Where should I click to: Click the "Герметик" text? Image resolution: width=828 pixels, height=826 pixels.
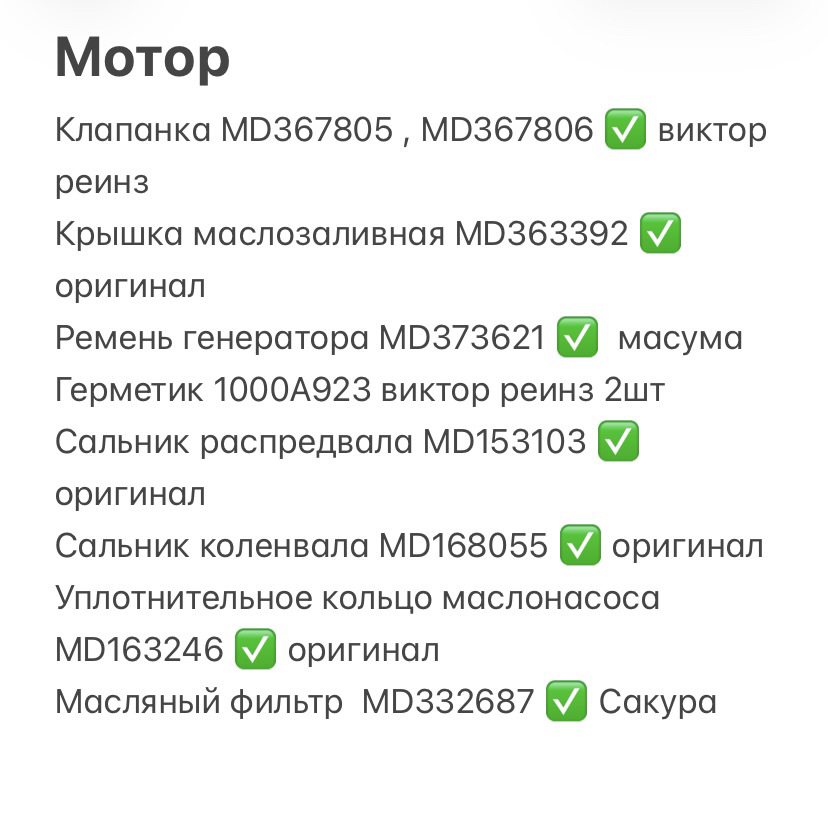click(129, 391)
